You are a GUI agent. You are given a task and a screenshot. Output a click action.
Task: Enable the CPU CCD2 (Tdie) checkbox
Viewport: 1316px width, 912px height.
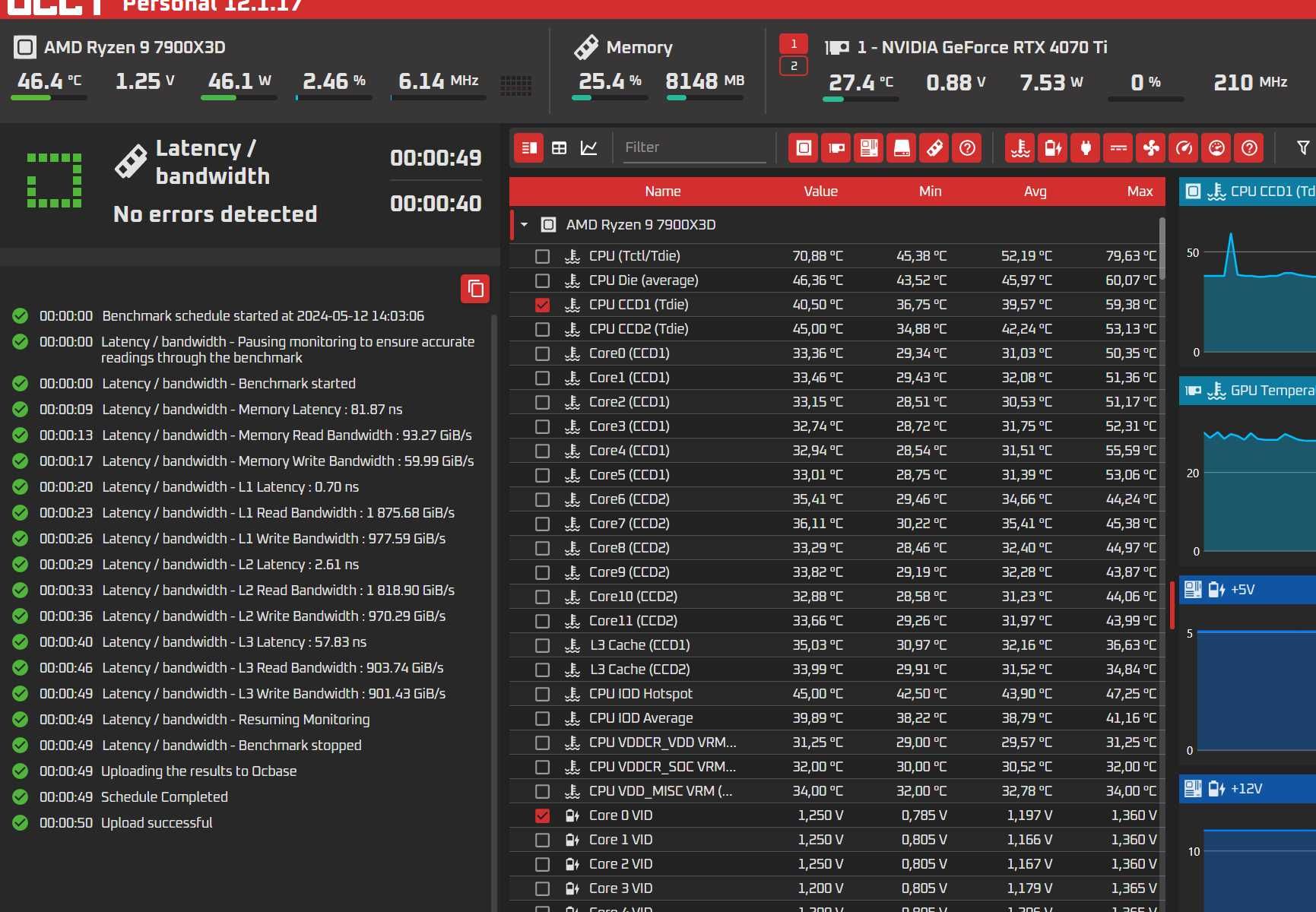point(542,329)
